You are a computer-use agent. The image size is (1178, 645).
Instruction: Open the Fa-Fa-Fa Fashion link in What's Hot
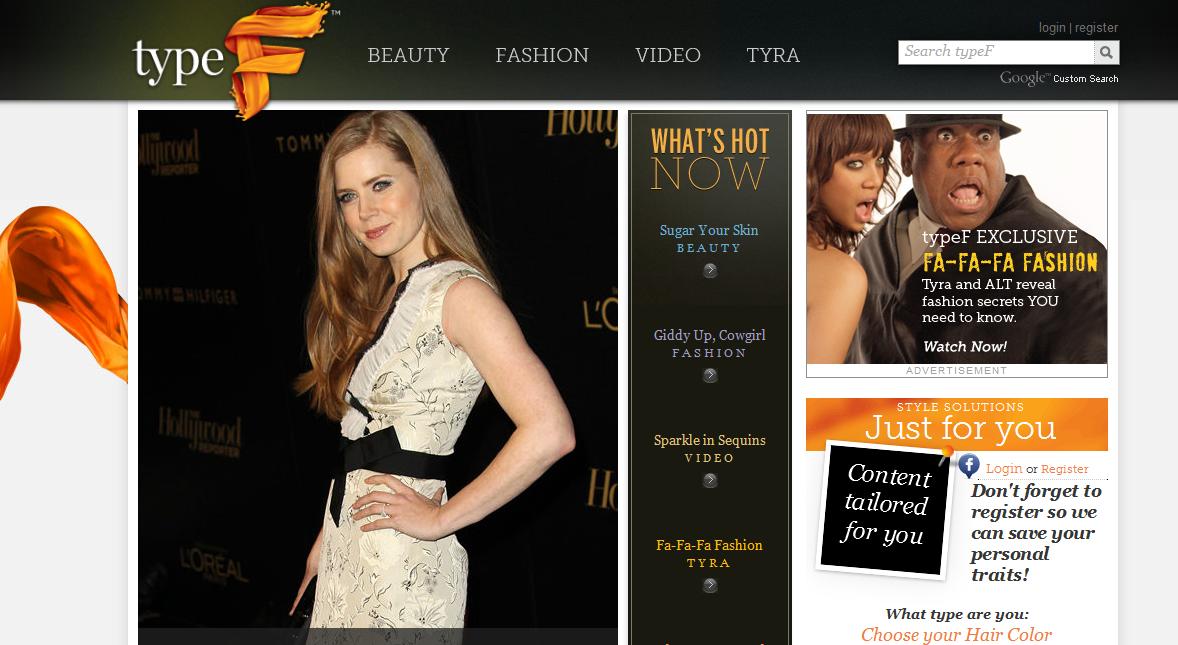(x=709, y=545)
